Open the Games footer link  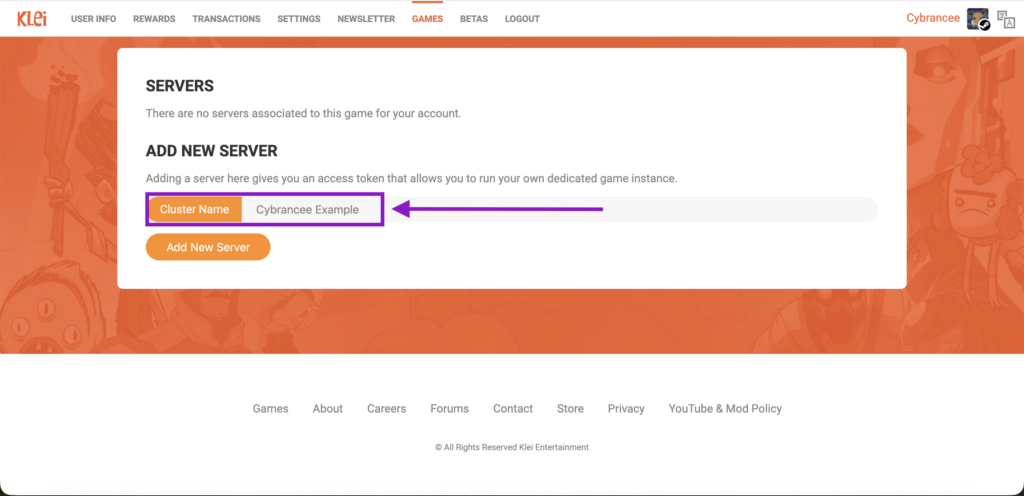[x=270, y=409]
